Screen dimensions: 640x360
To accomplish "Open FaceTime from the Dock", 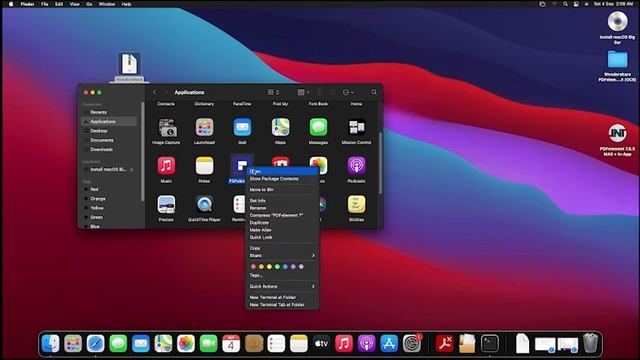I will [209, 343].
